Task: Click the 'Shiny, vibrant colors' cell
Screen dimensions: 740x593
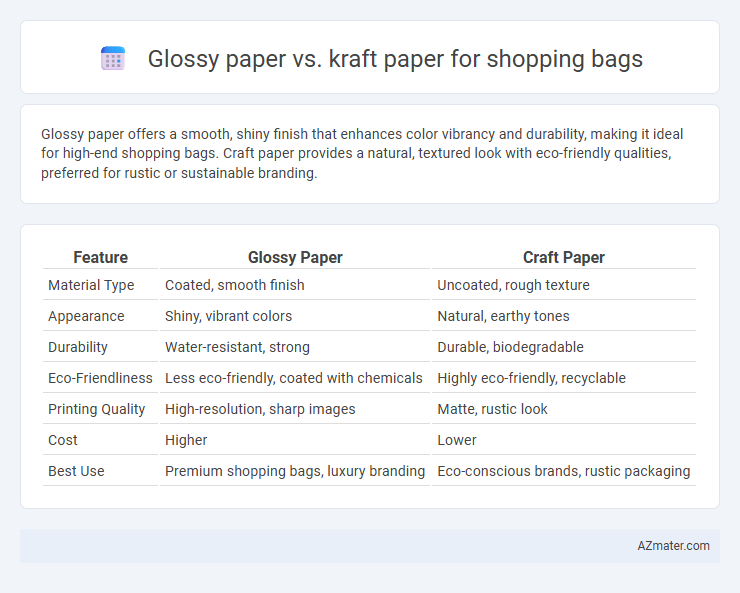Action: point(295,316)
